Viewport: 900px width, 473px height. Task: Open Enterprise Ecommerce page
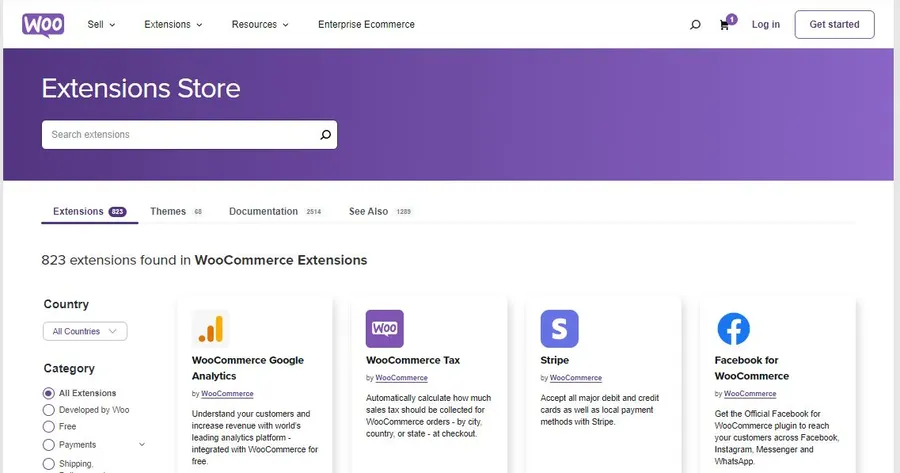tap(366, 25)
